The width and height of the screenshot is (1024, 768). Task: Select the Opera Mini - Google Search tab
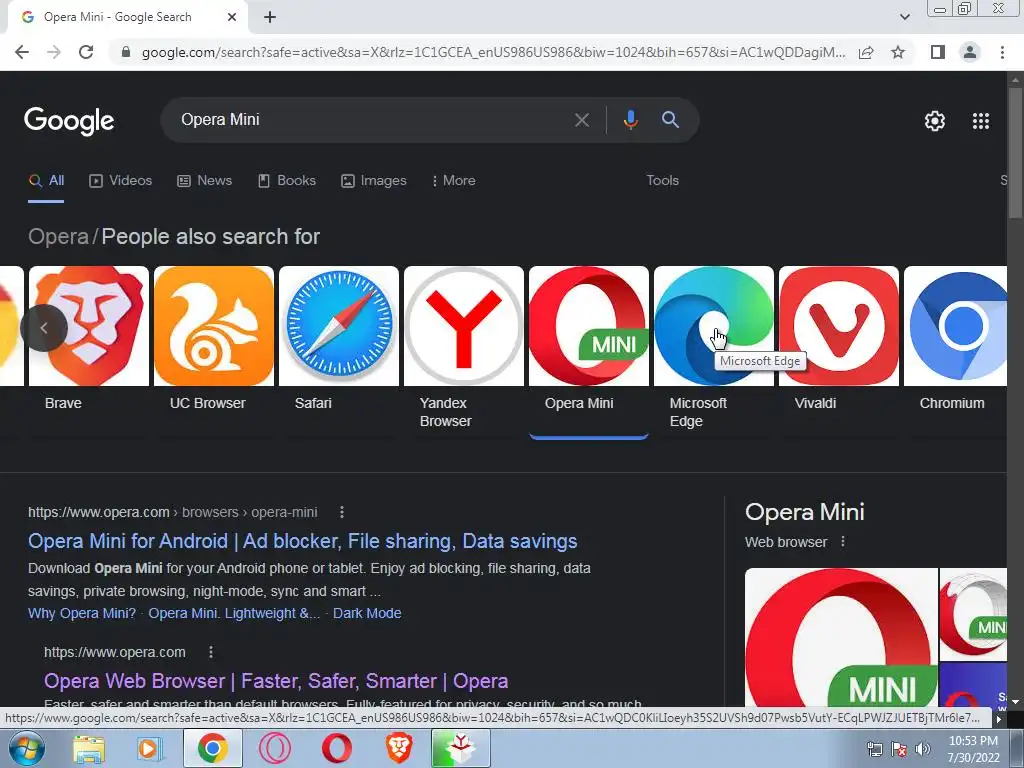(x=118, y=17)
